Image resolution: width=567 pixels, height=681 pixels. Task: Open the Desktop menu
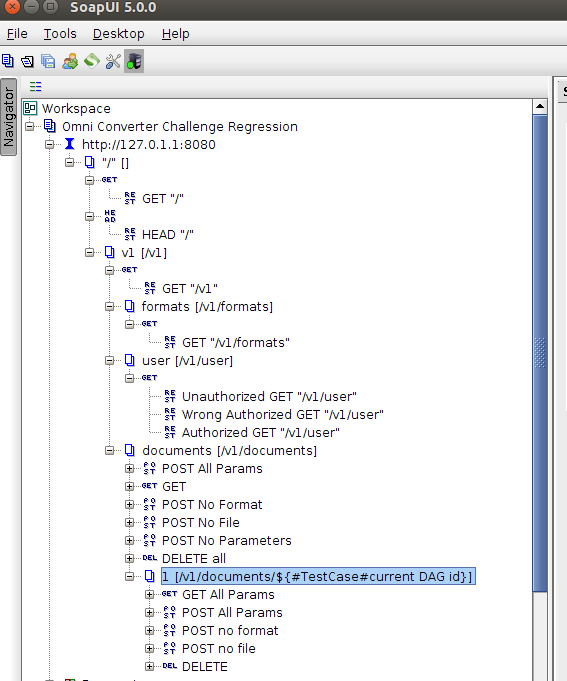[x=119, y=34]
